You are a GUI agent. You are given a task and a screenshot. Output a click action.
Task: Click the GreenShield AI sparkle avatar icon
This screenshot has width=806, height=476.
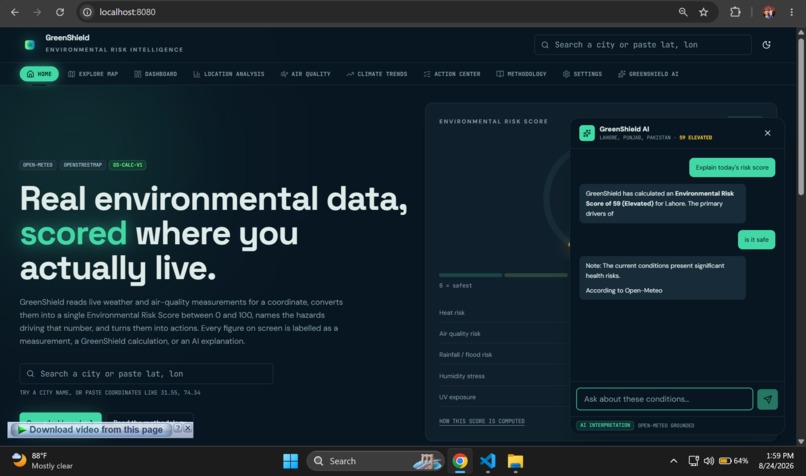pos(587,133)
